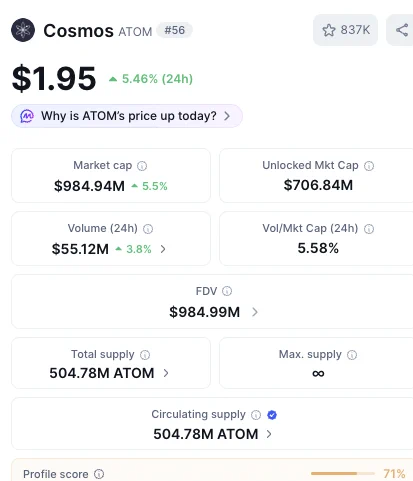The height and width of the screenshot is (481, 413).
Task: Expand Circulating supply details chevron
Action: point(269,434)
